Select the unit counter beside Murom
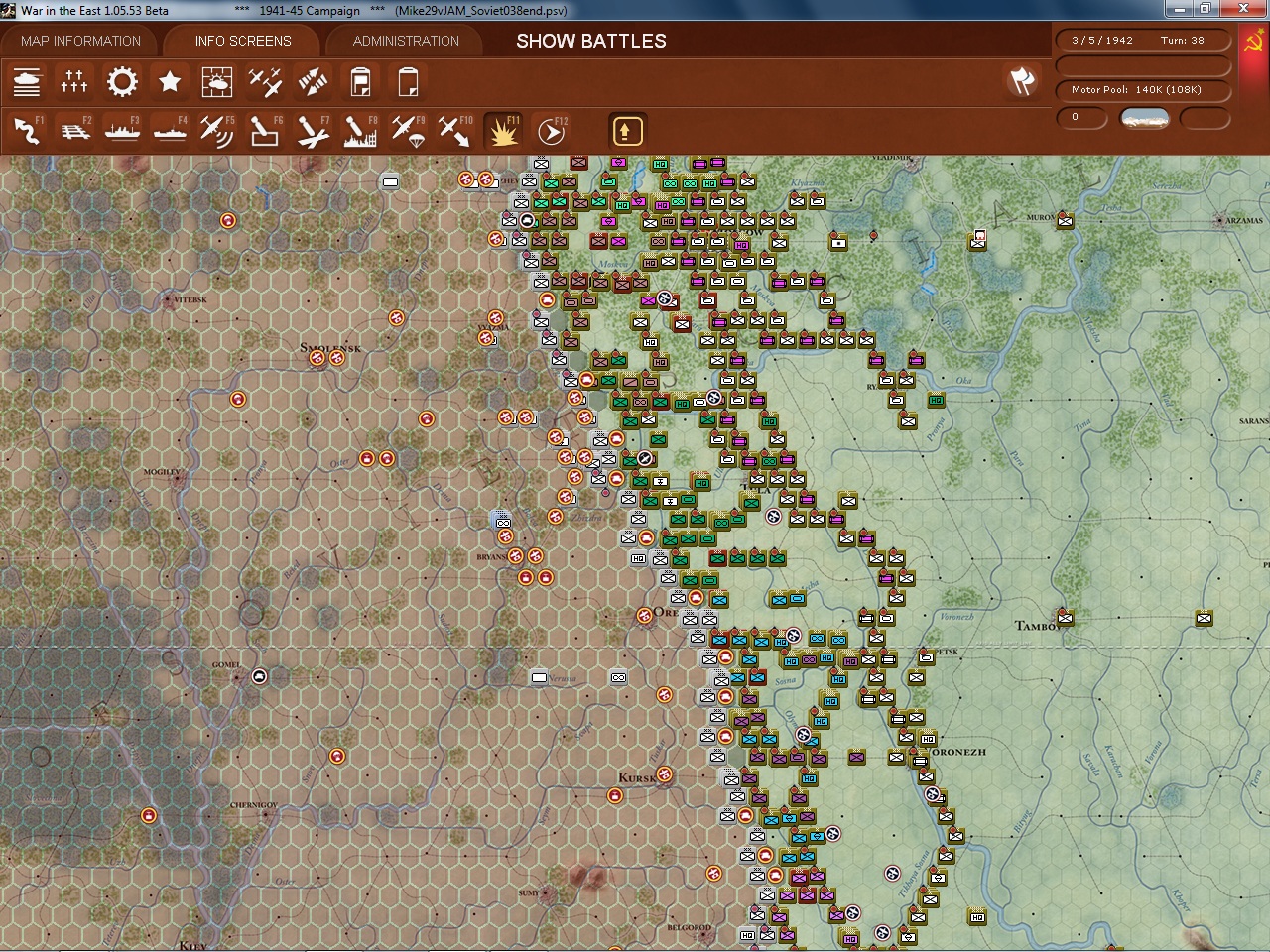Viewport: 1270px width, 952px height. [1065, 221]
